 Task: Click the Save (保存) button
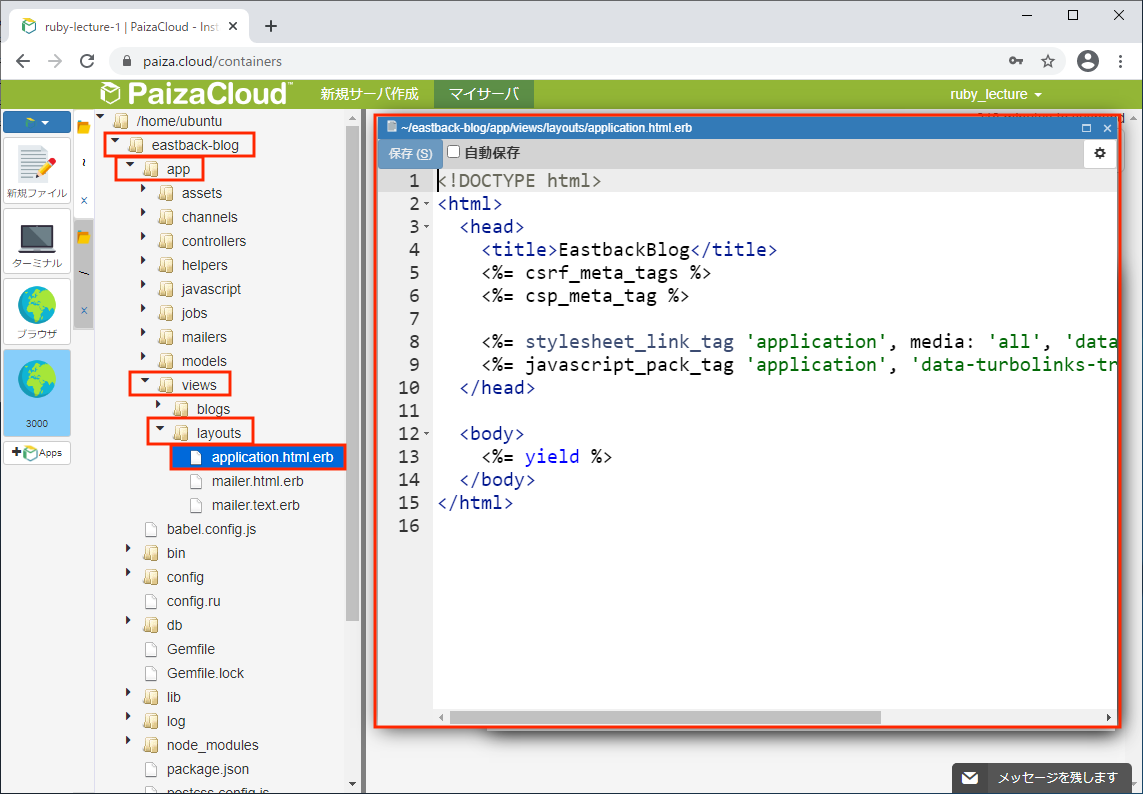coord(410,153)
